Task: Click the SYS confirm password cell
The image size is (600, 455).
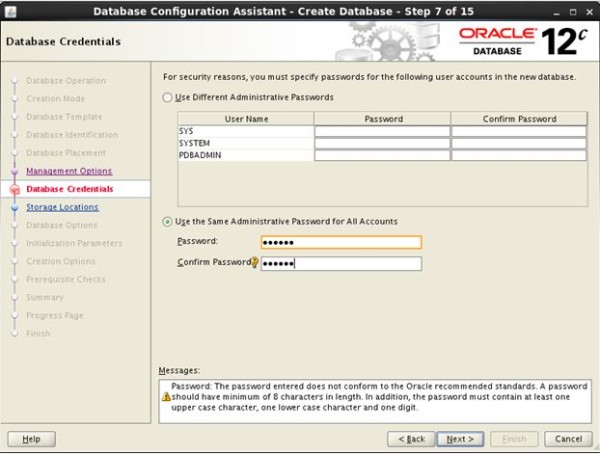Action: pos(519,131)
